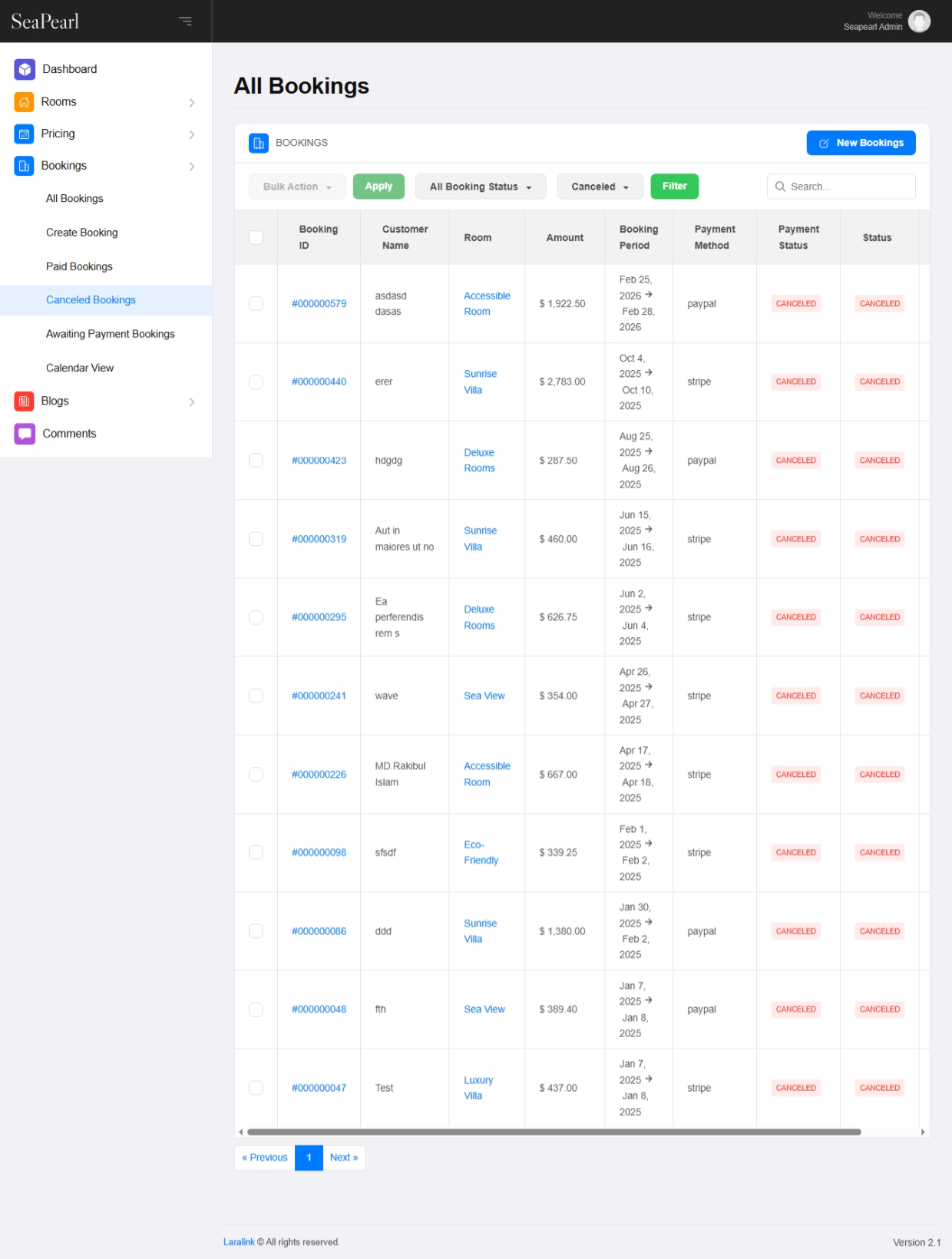Click the Pricing sidebar icon
The width and height of the screenshot is (952, 1259).
point(24,134)
